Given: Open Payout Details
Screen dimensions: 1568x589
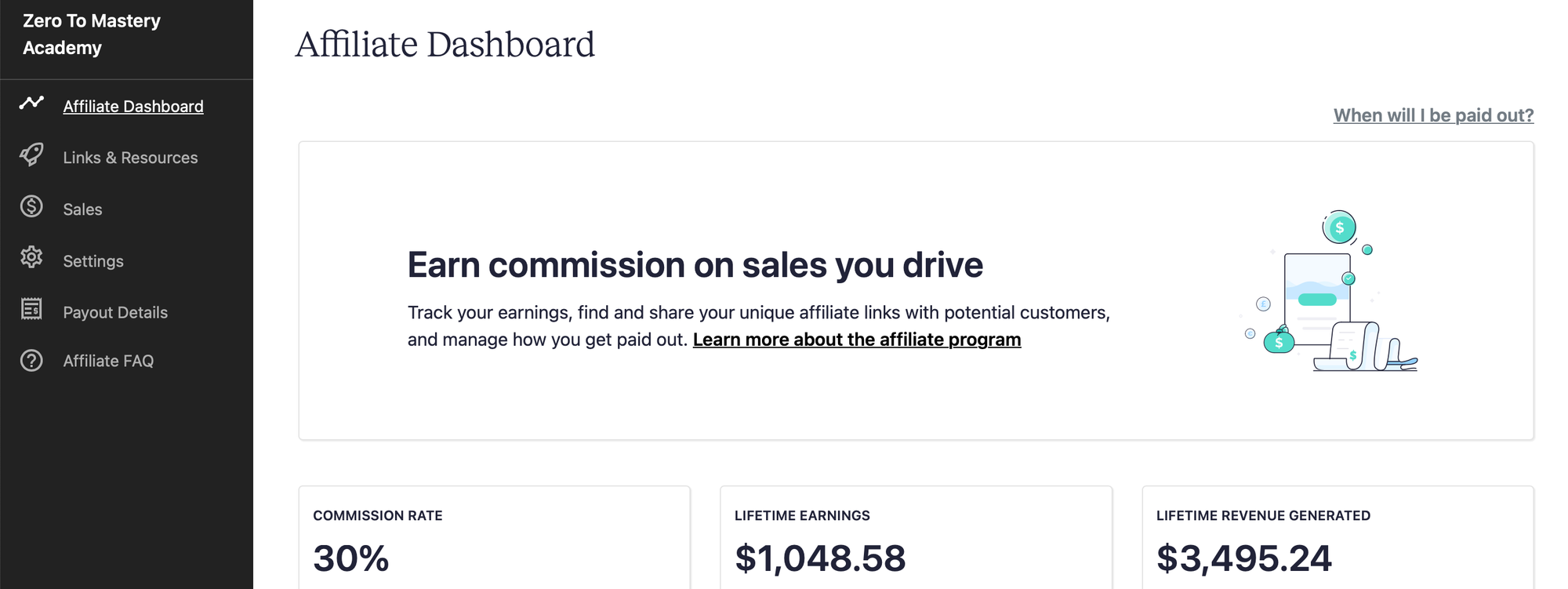Looking at the screenshot, I should 115,312.
